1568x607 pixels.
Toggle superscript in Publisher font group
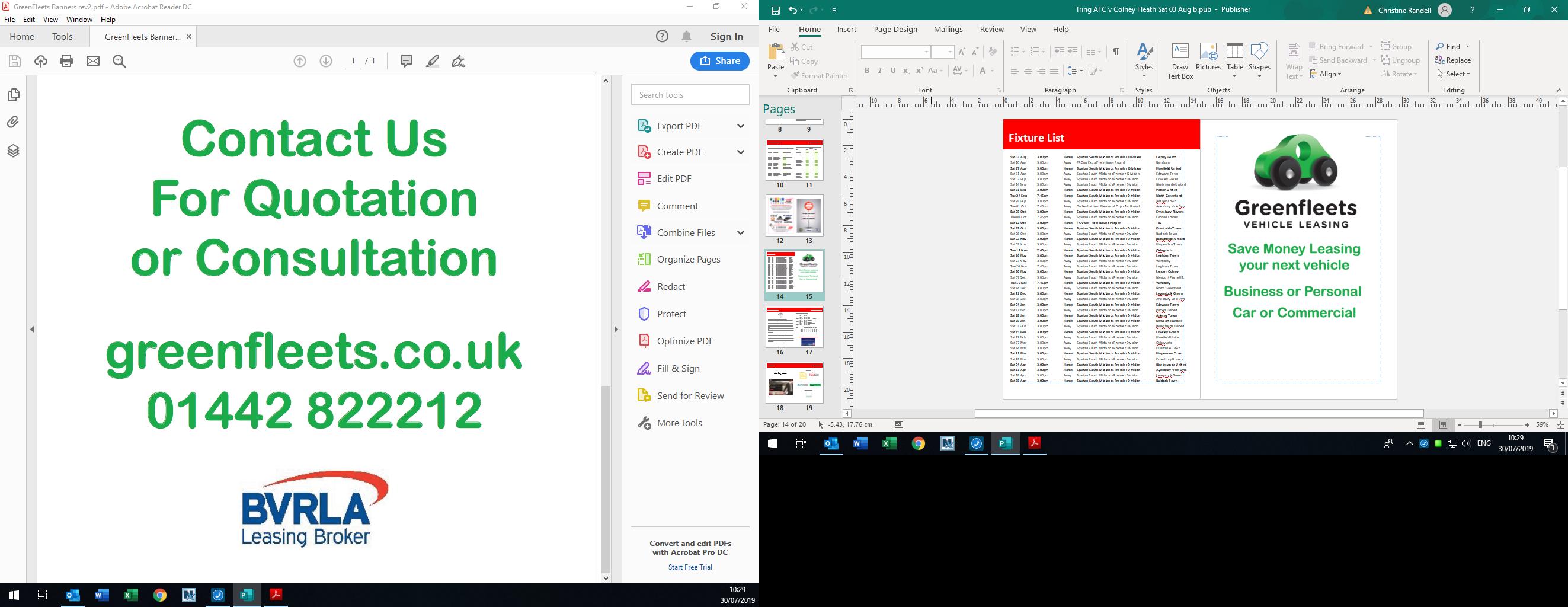point(920,71)
